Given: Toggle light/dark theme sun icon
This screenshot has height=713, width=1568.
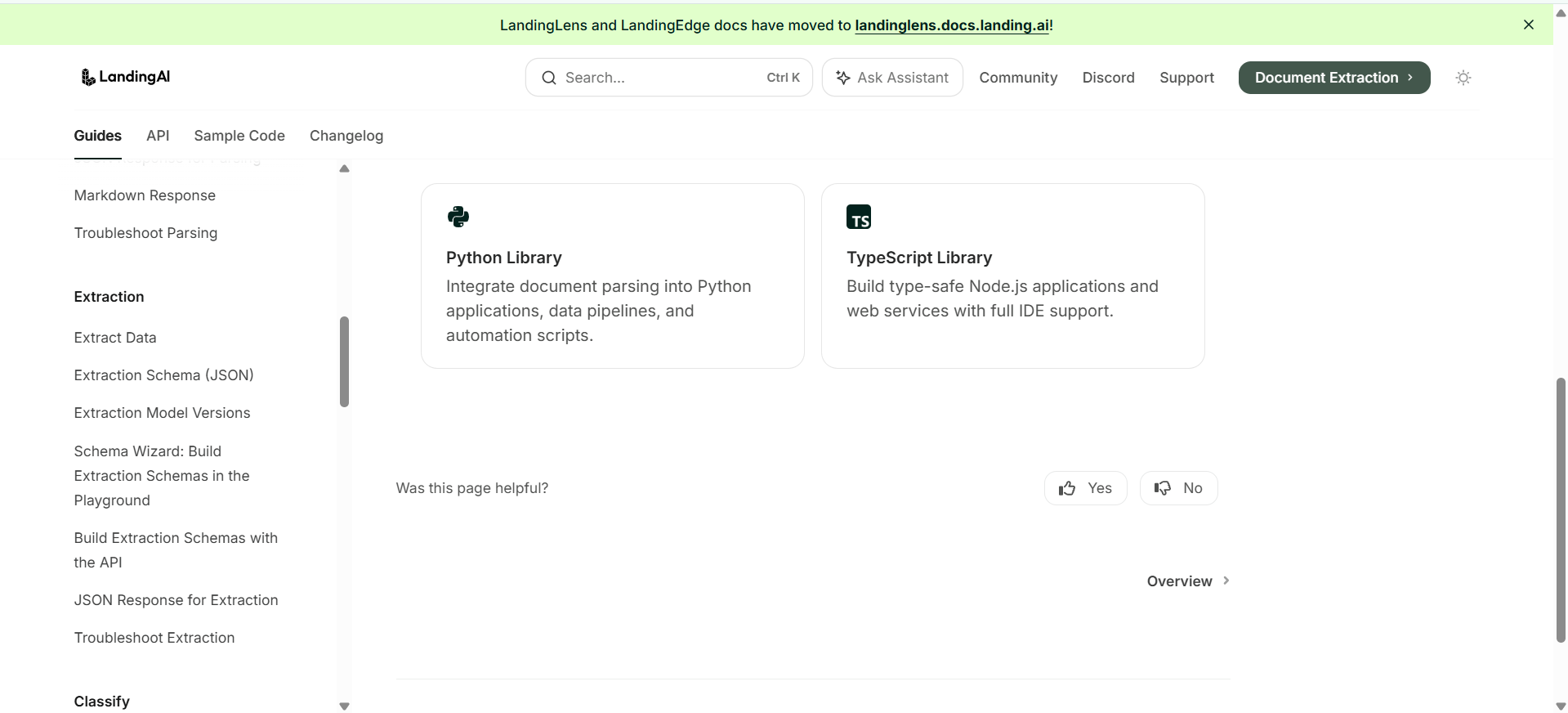Looking at the screenshot, I should click(x=1463, y=78).
